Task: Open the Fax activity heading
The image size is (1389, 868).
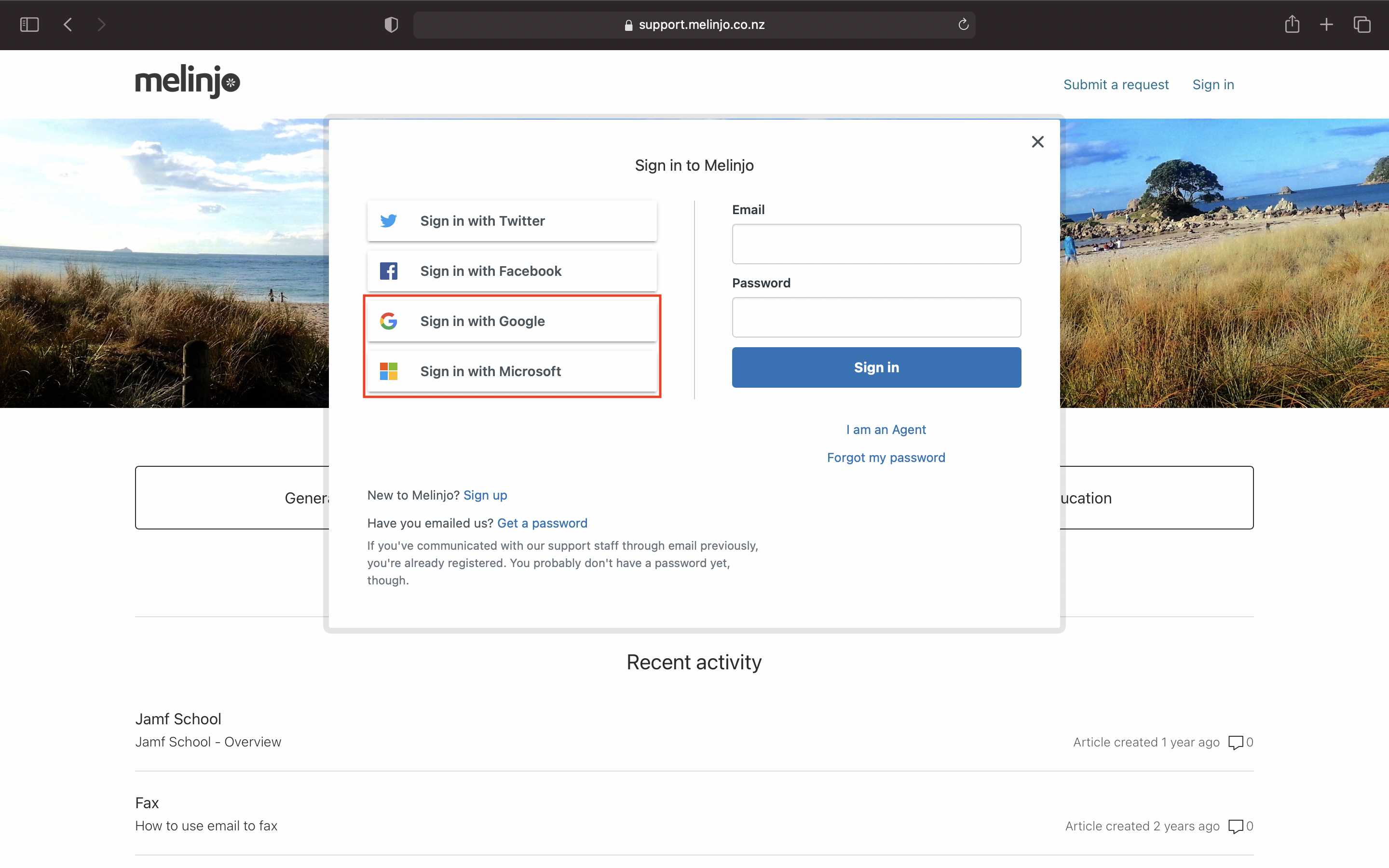Action: 147,802
